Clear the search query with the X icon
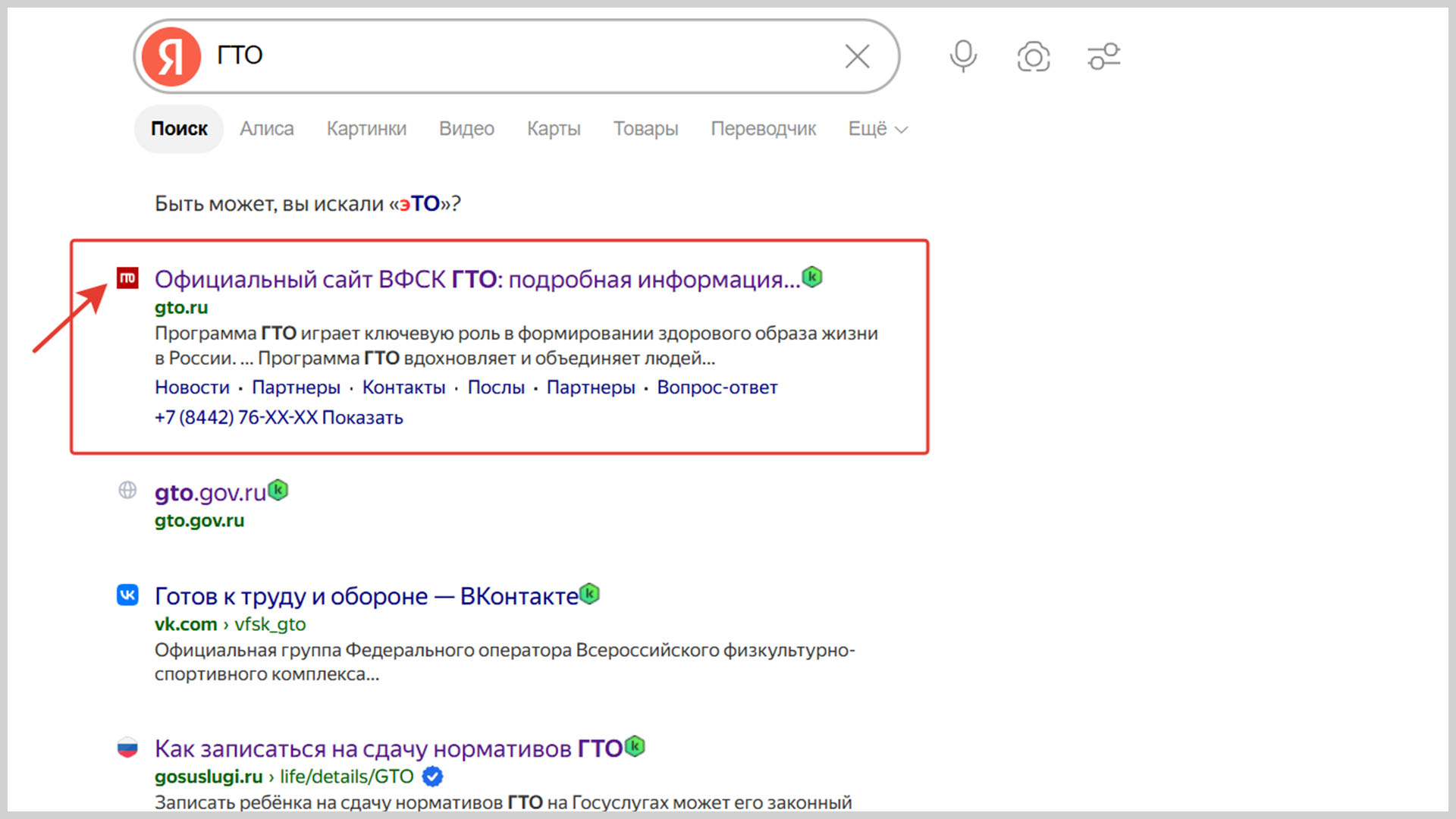1456x819 pixels. 857,56
